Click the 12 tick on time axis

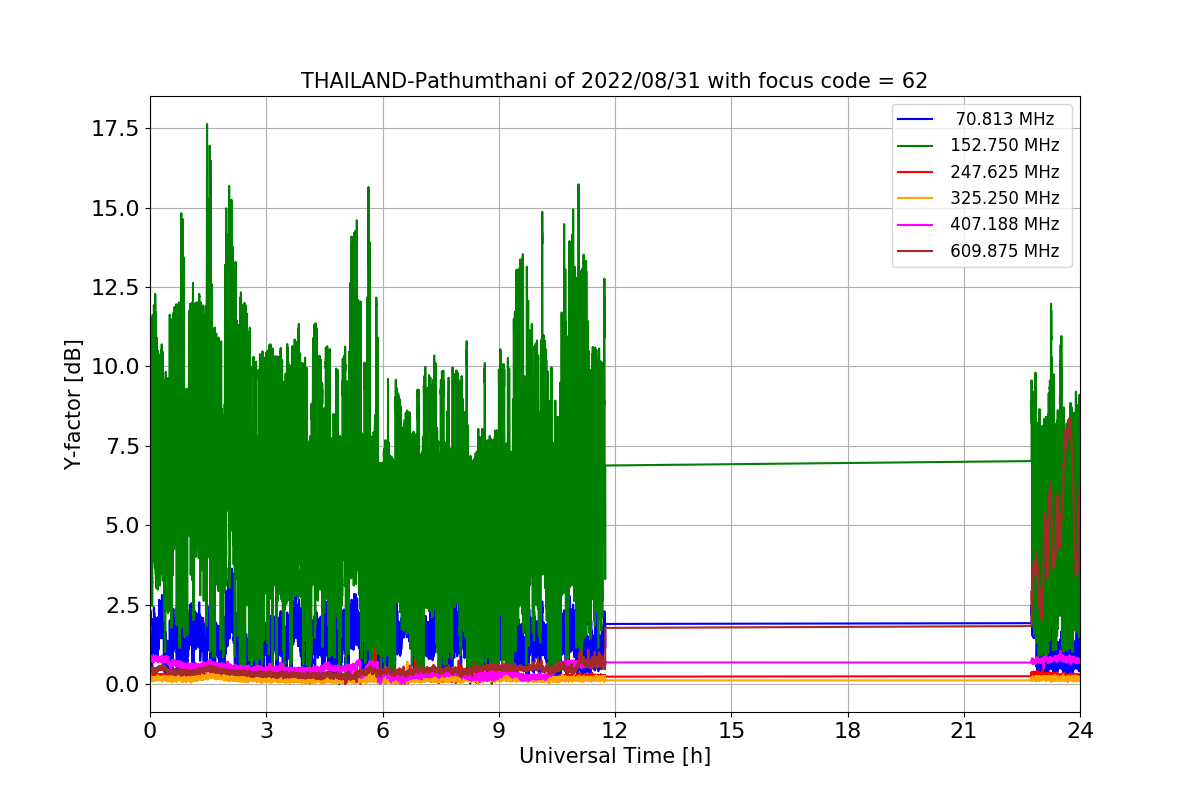tap(615, 730)
